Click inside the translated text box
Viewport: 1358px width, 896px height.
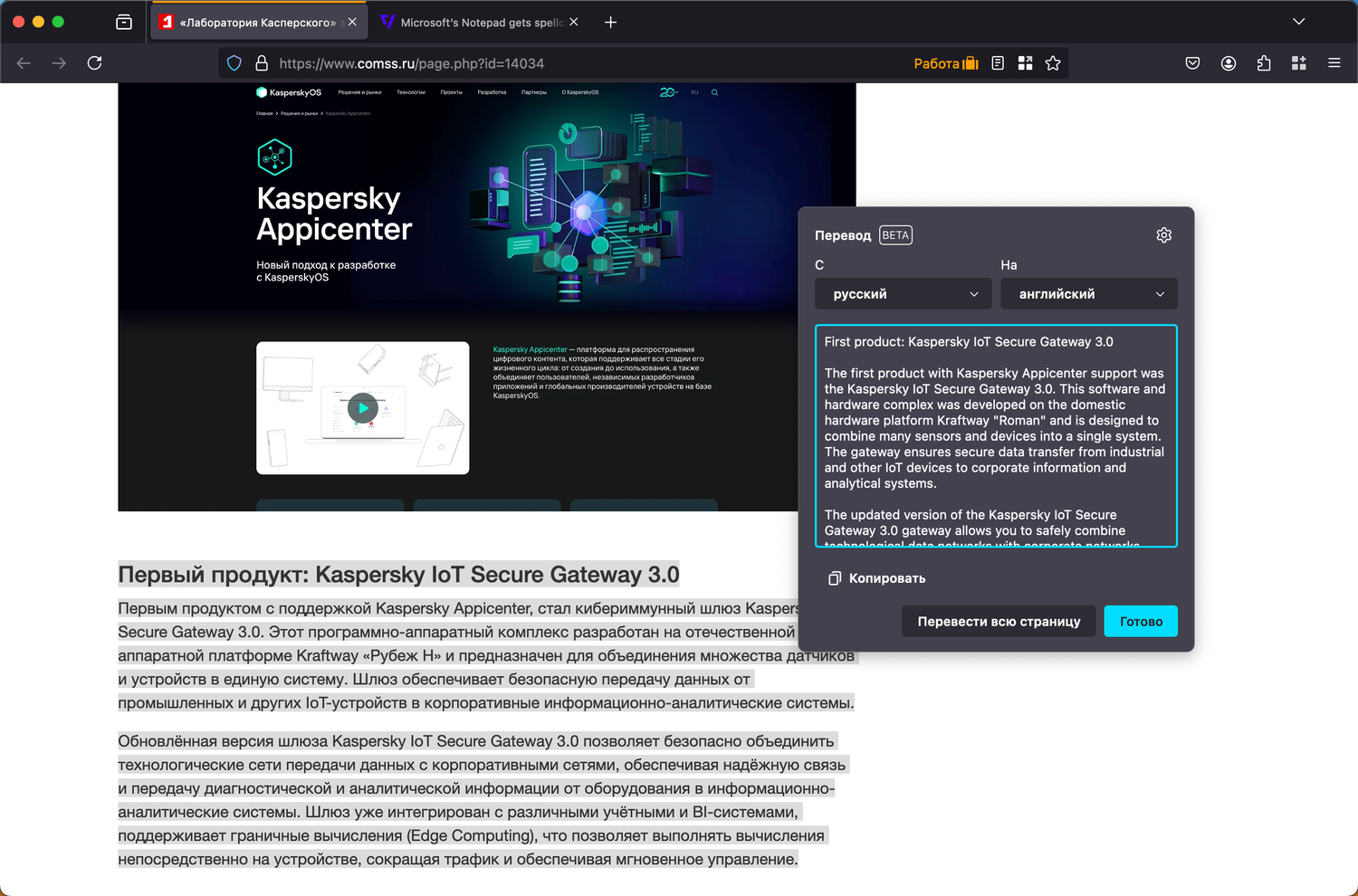tap(996, 436)
